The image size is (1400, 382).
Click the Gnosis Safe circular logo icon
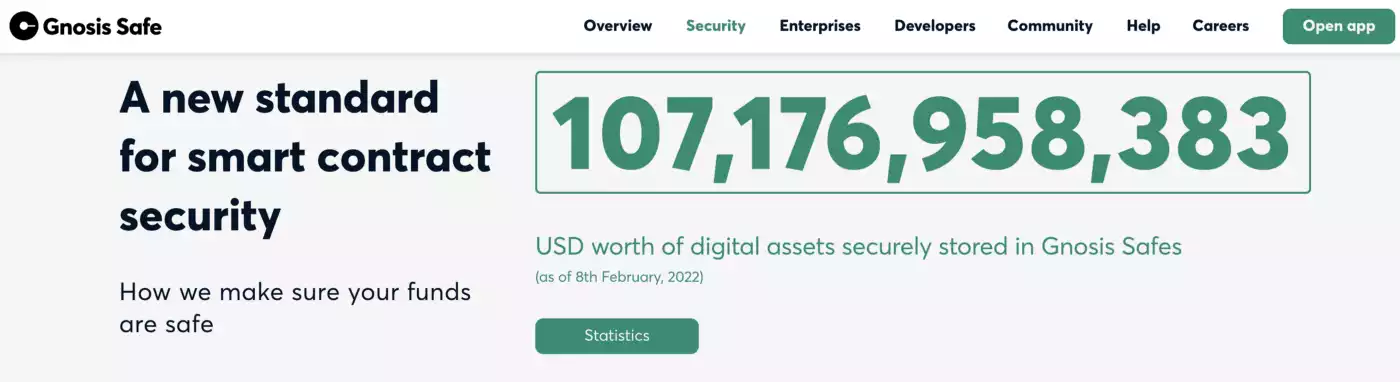click(23, 26)
